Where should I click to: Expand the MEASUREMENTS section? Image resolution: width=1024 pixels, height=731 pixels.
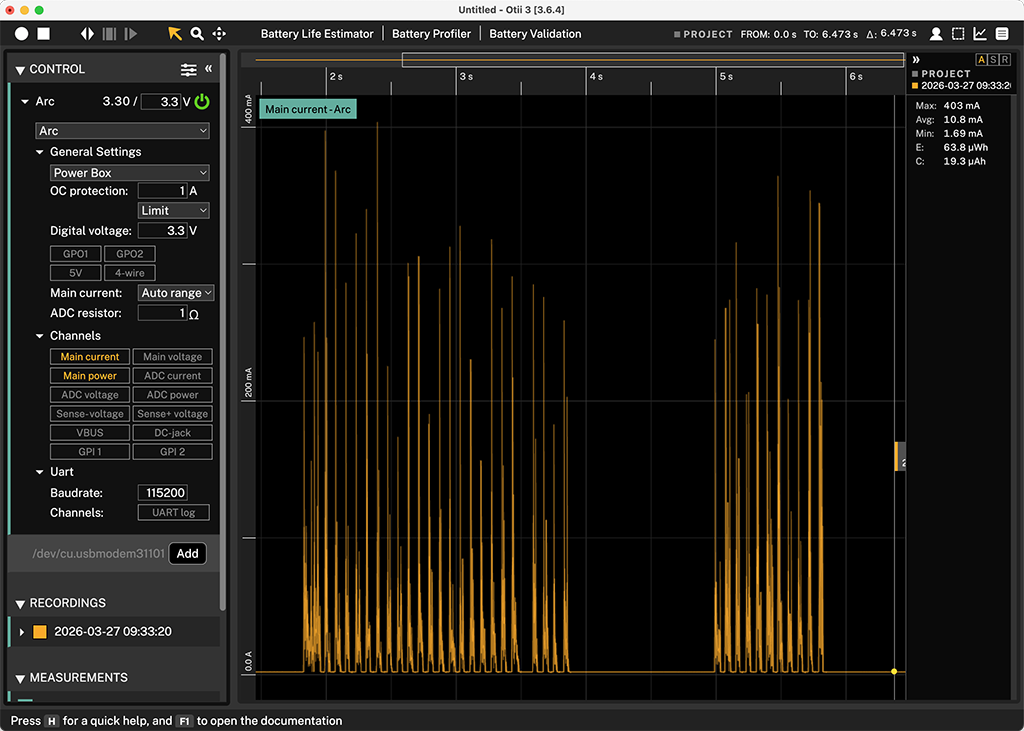coord(20,678)
